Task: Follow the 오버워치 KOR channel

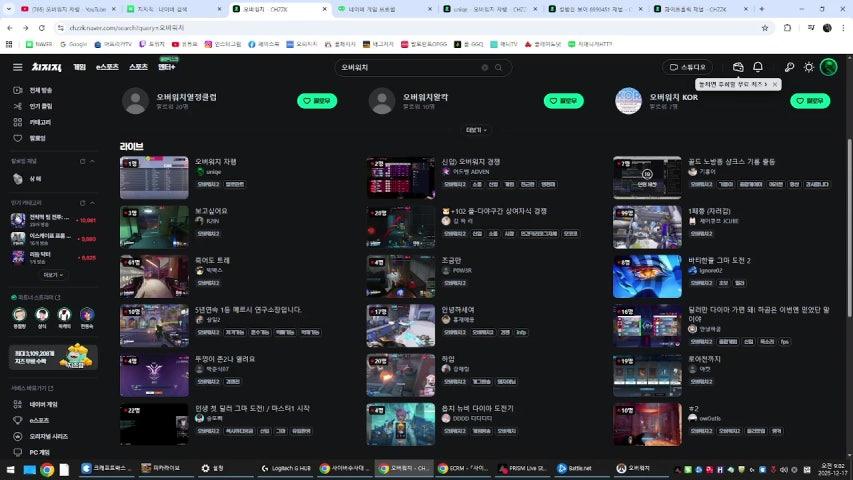Action: click(x=810, y=101)
